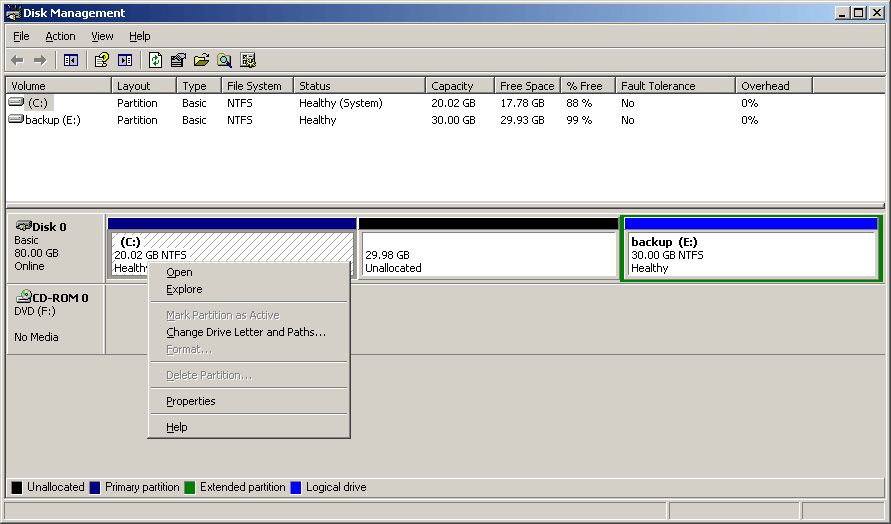Select the CD-ROM 0 drive icon
This screenshot has width=891, height=524.
point(22,297)
